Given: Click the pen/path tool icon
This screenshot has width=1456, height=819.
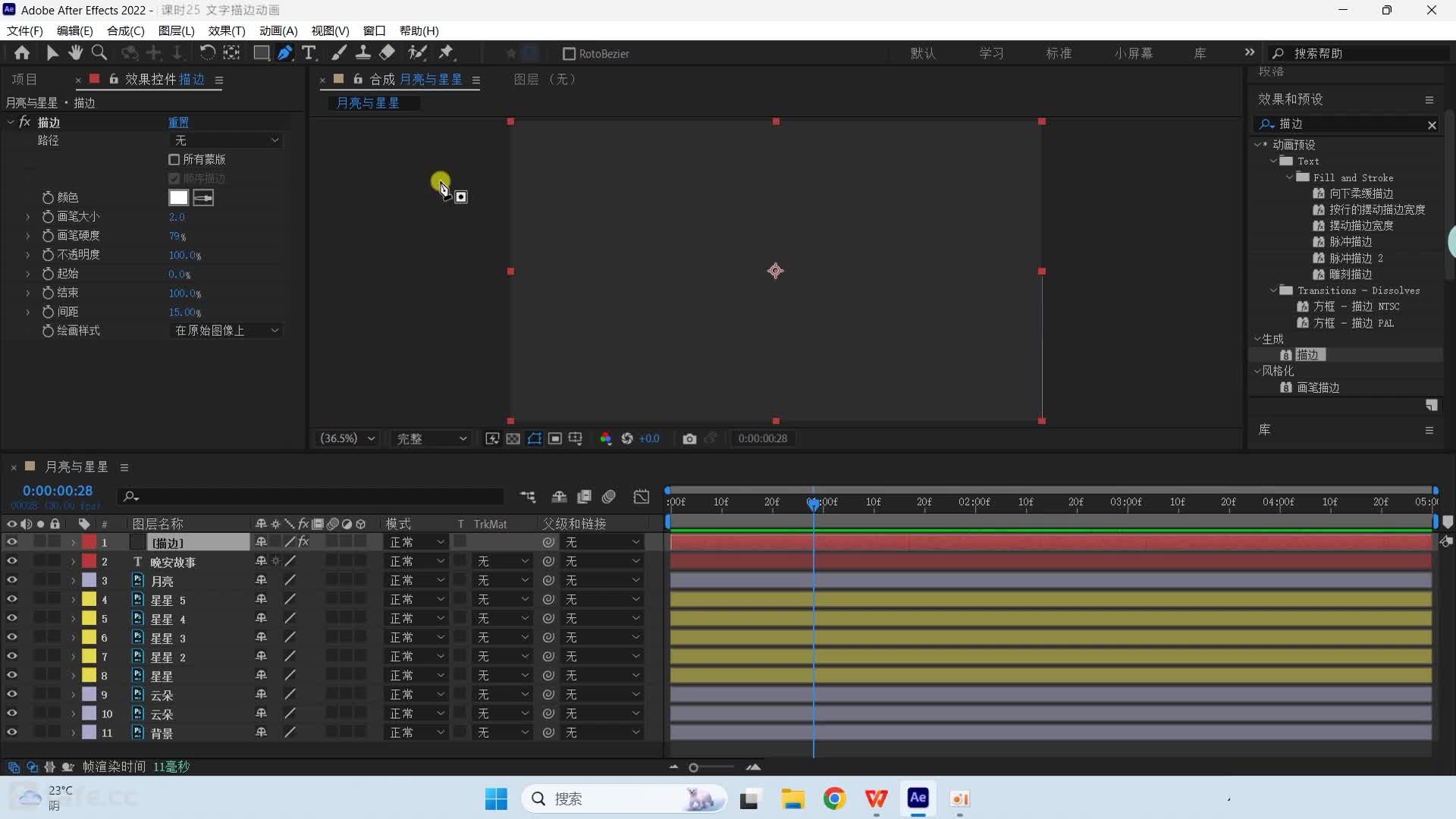Looking at the screenshot, I should [284, 53].
